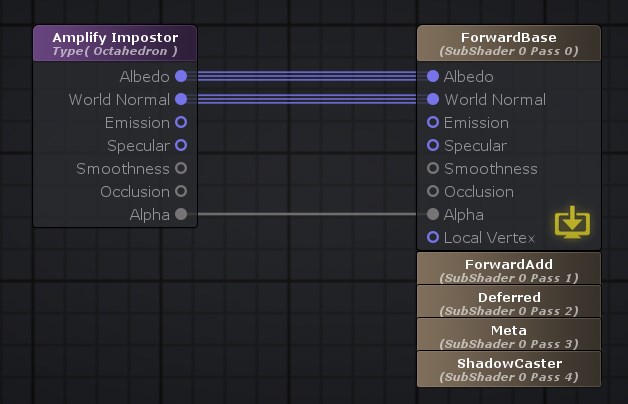Image resolution: width=628 pixels, height=404 pixels.
Task: Expand the ShadowCaster pass node
Action: pyautogui.click(x=509, y=369)
